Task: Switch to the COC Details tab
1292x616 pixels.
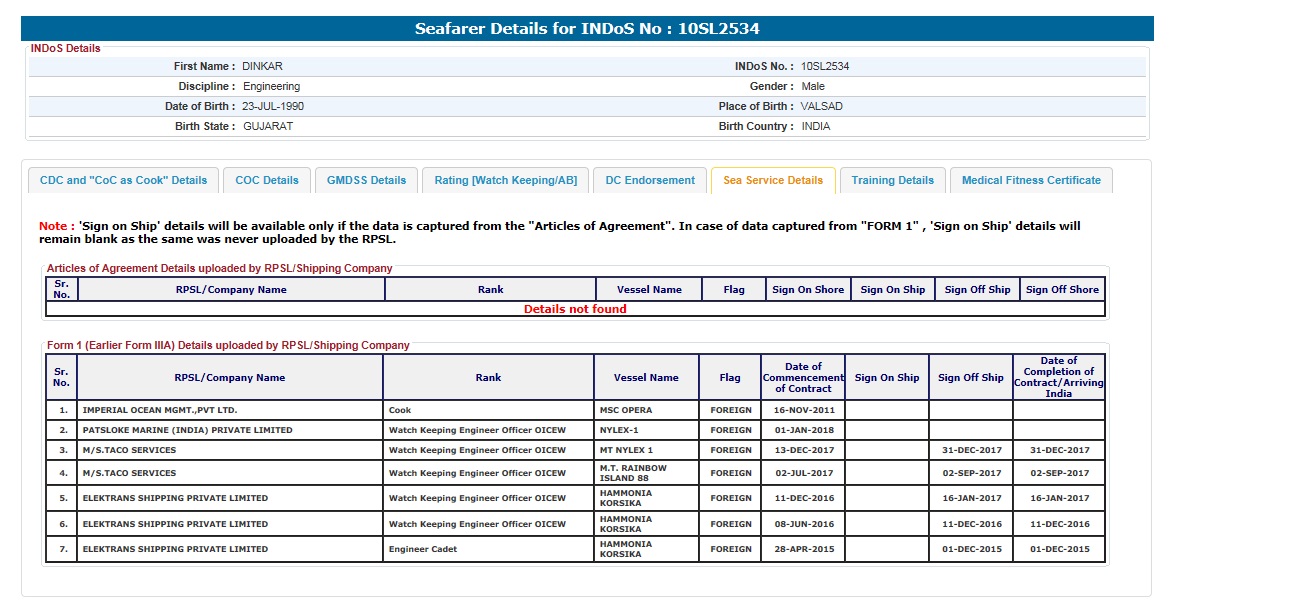Action: tap(267, 181)
